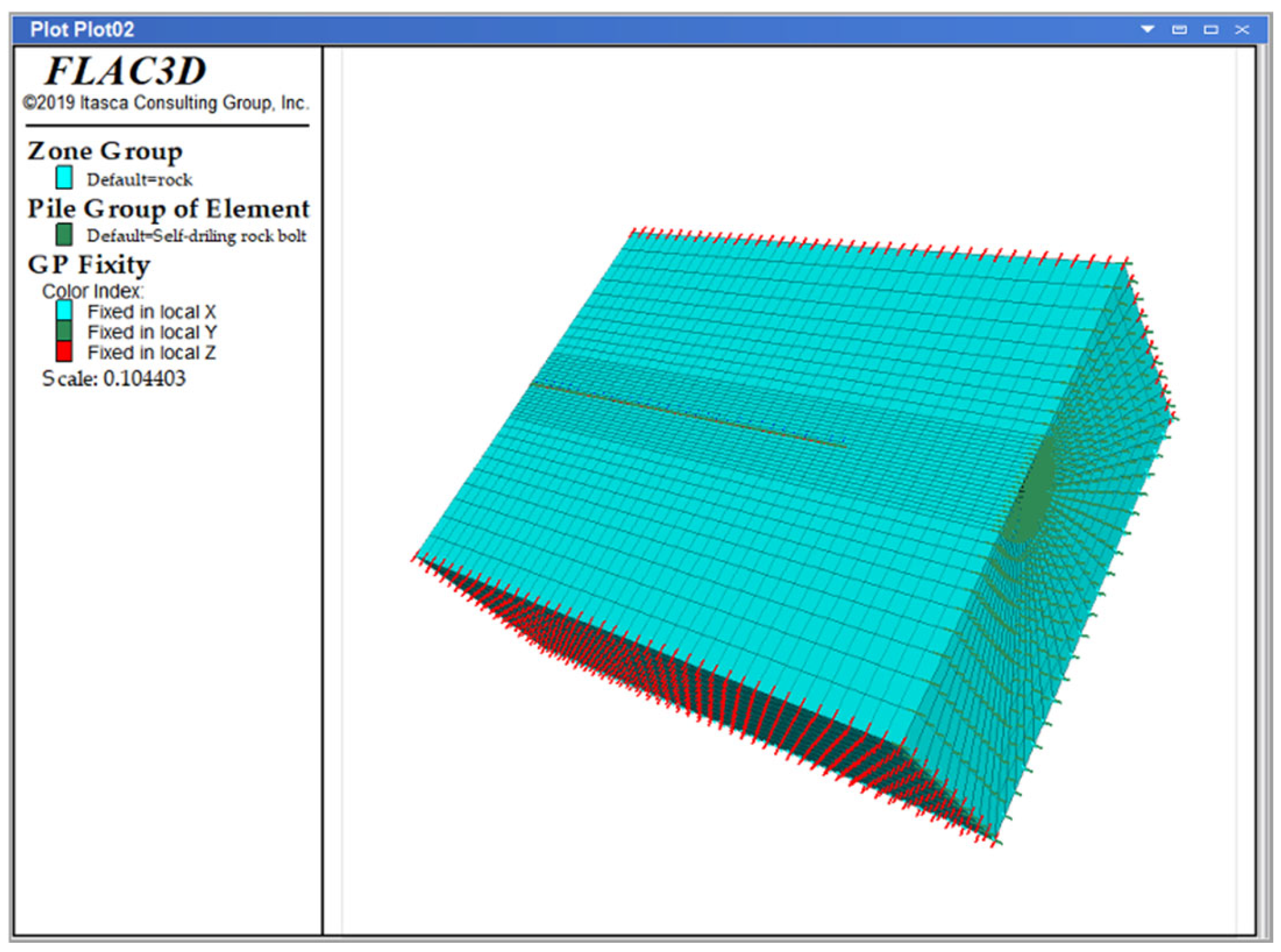Click the GP Fixity legend heading

pyautogui.click(x=88, y=265)
